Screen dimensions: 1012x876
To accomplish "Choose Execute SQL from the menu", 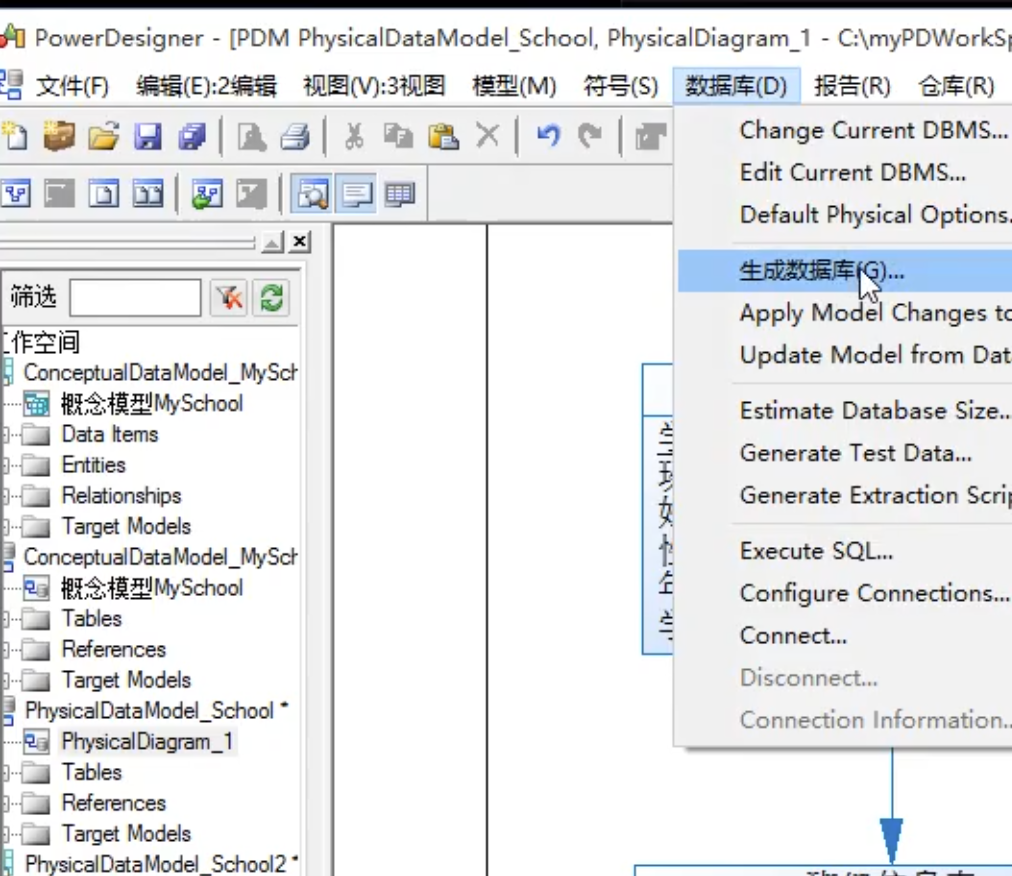I will point(845,551).
